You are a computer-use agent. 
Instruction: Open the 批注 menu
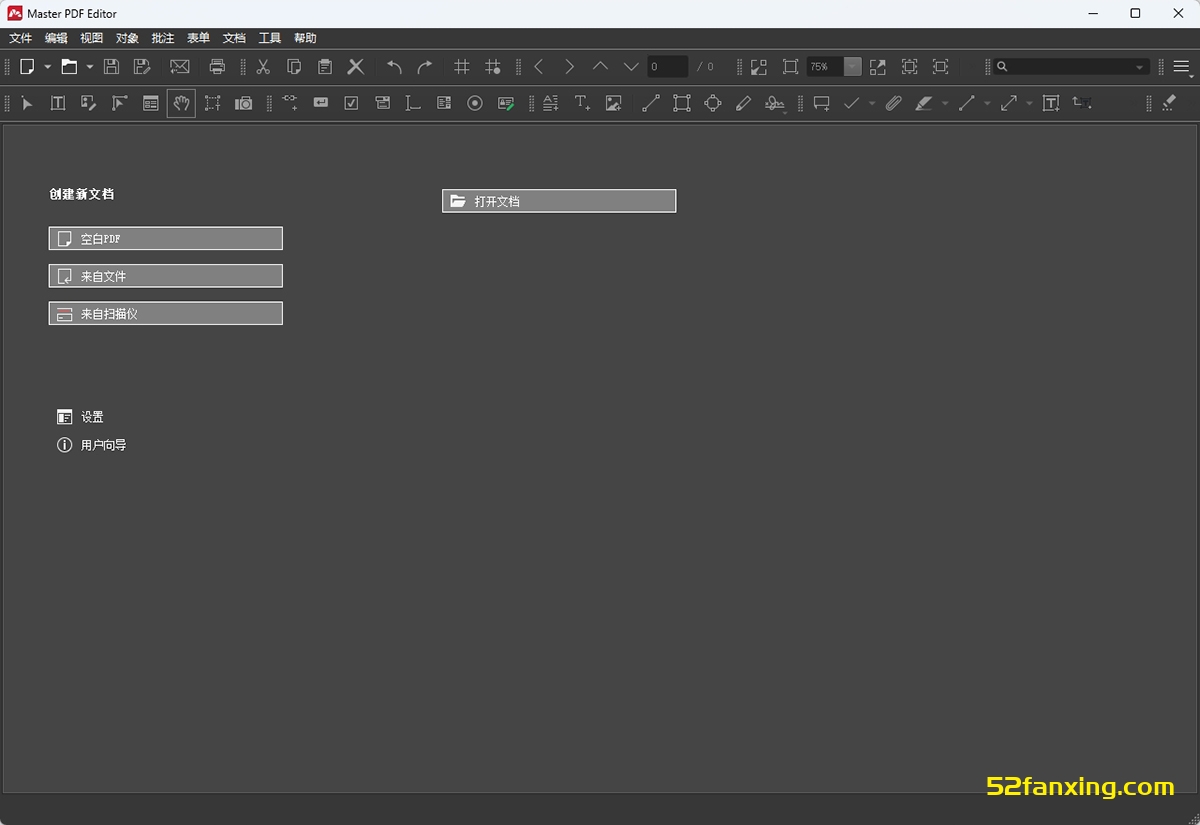163,38
